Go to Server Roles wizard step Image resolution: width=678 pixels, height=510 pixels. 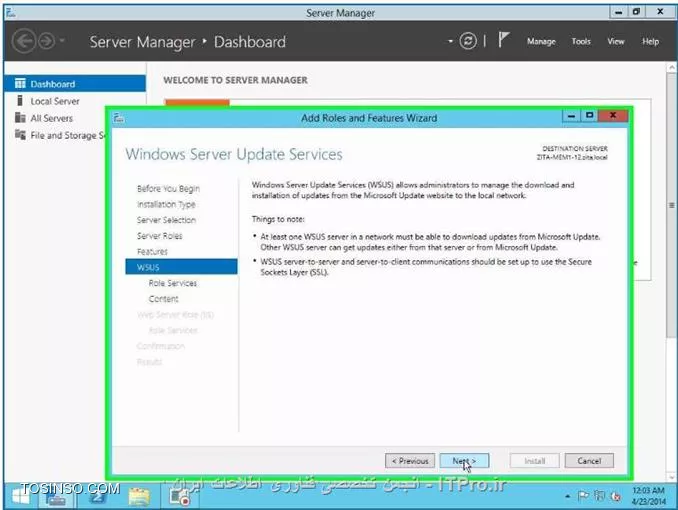pos(160,236)
